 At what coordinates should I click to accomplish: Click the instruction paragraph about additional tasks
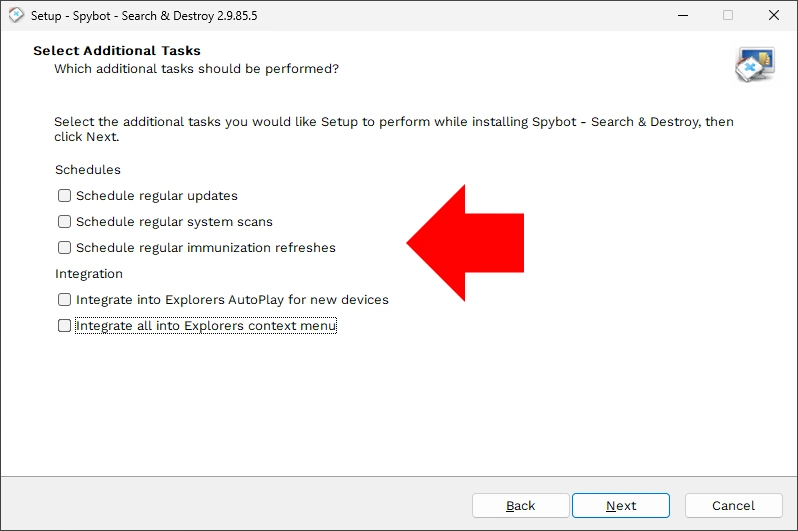pos(394,129)
